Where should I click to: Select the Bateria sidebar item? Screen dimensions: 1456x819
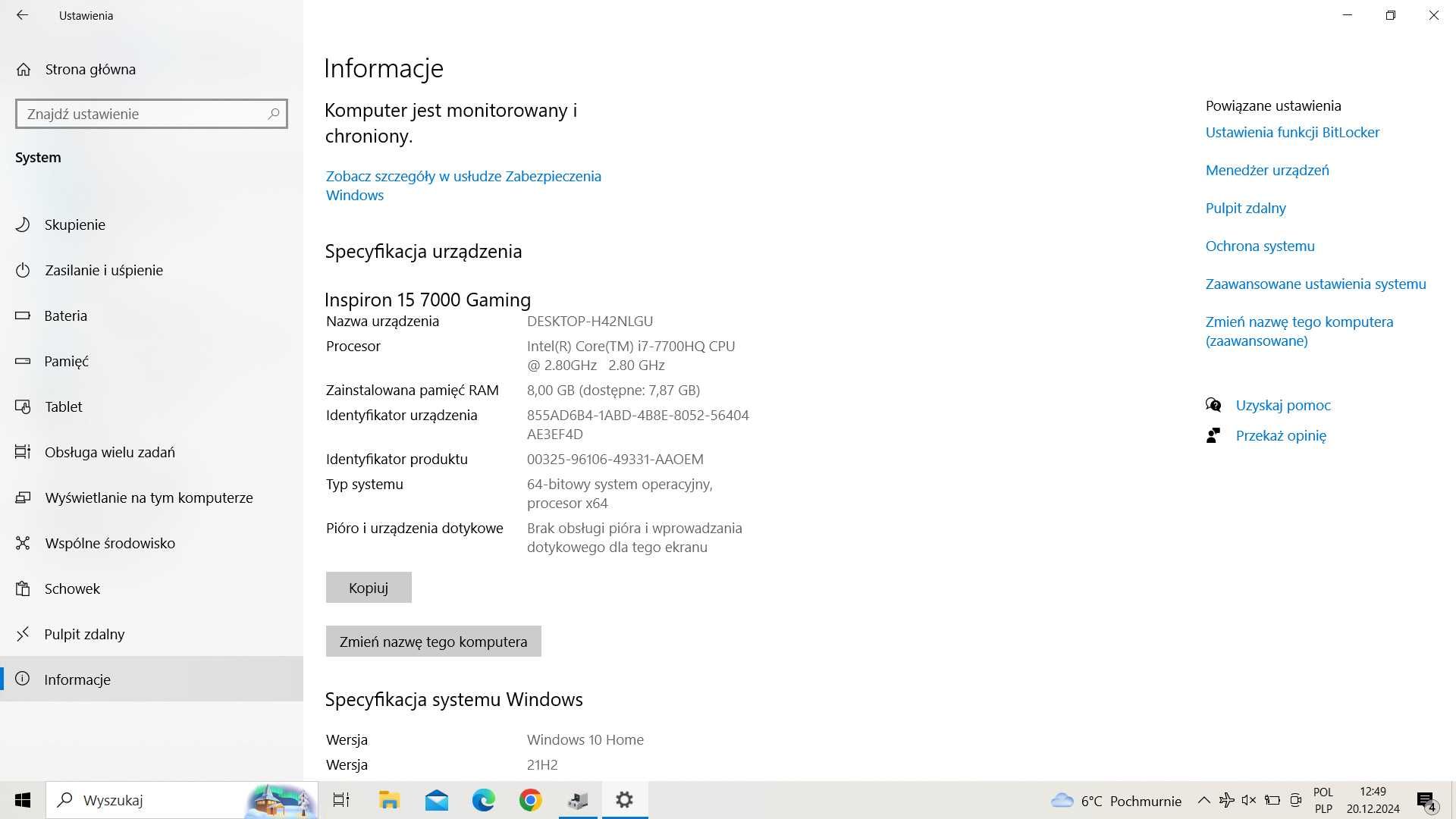click(x=152, y=315)
